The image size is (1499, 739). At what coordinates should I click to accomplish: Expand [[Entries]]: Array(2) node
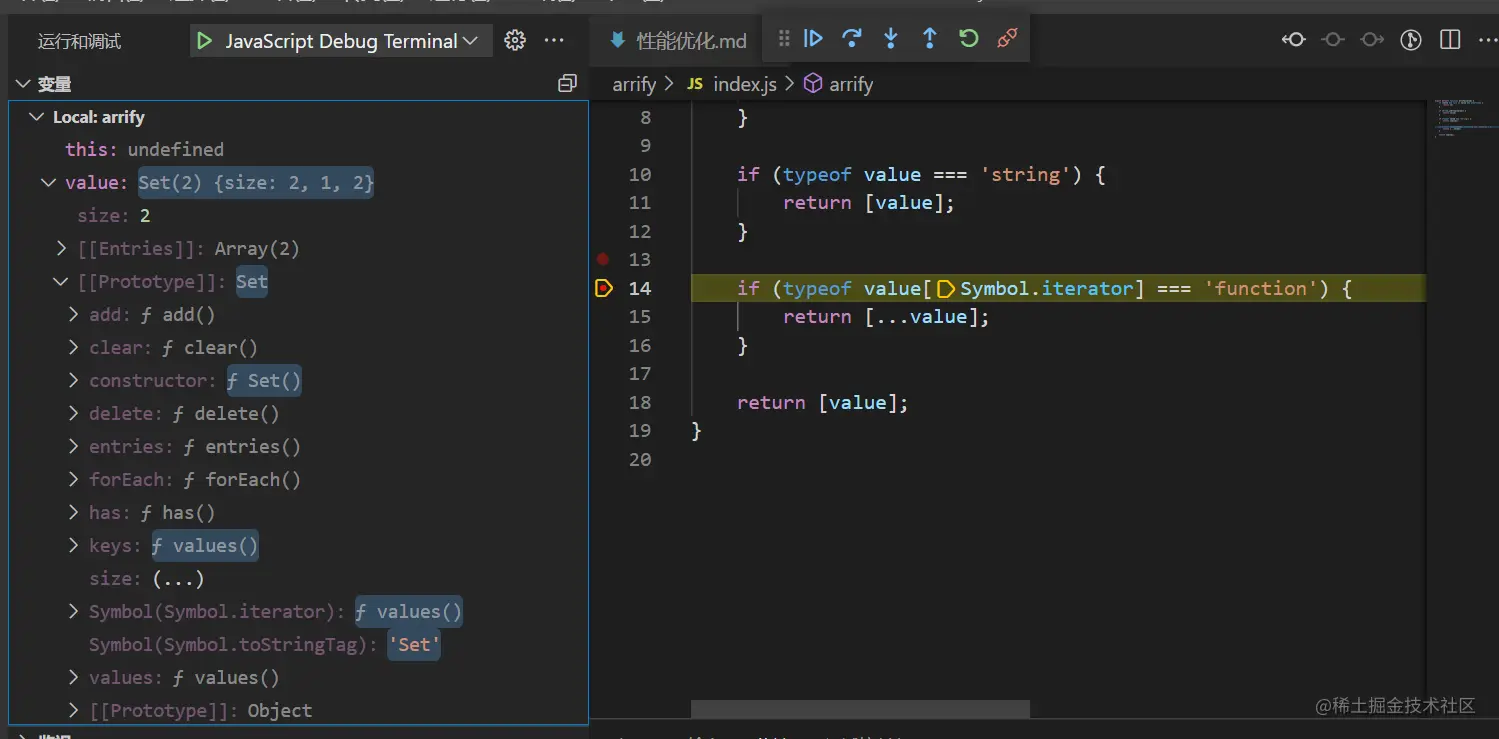tap(62, 249)
